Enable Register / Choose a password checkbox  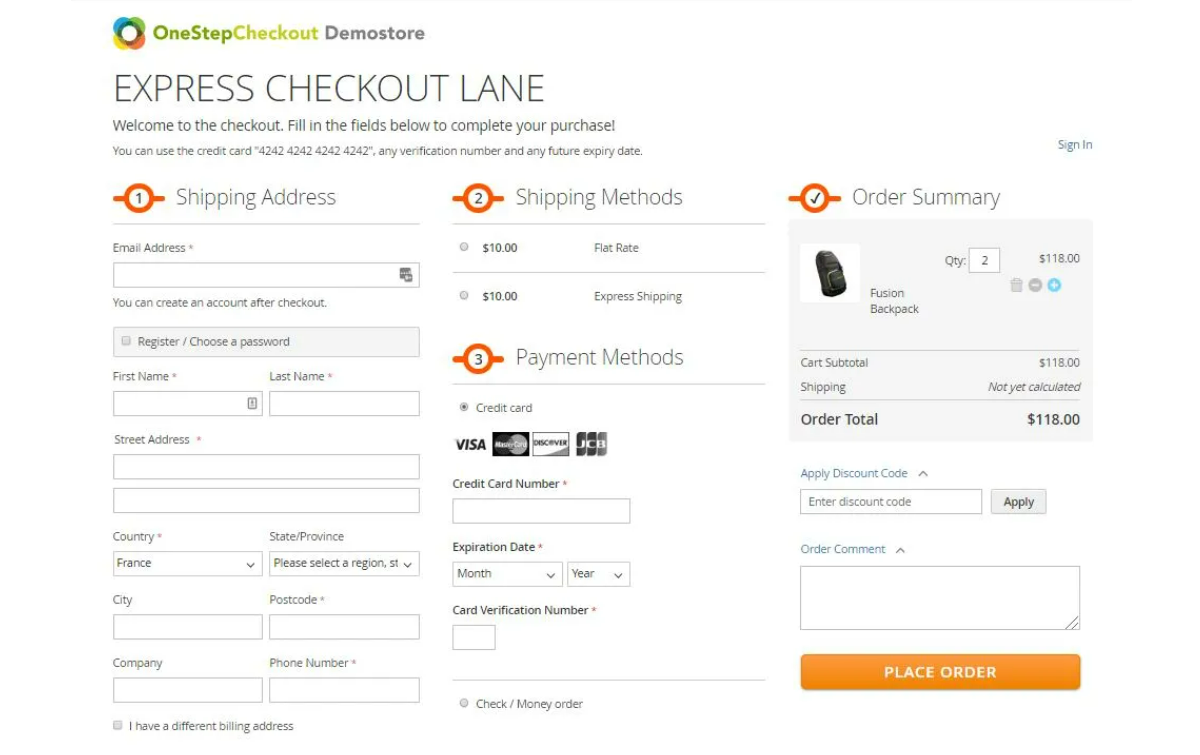pyautogui.click(x=126, y=341)
